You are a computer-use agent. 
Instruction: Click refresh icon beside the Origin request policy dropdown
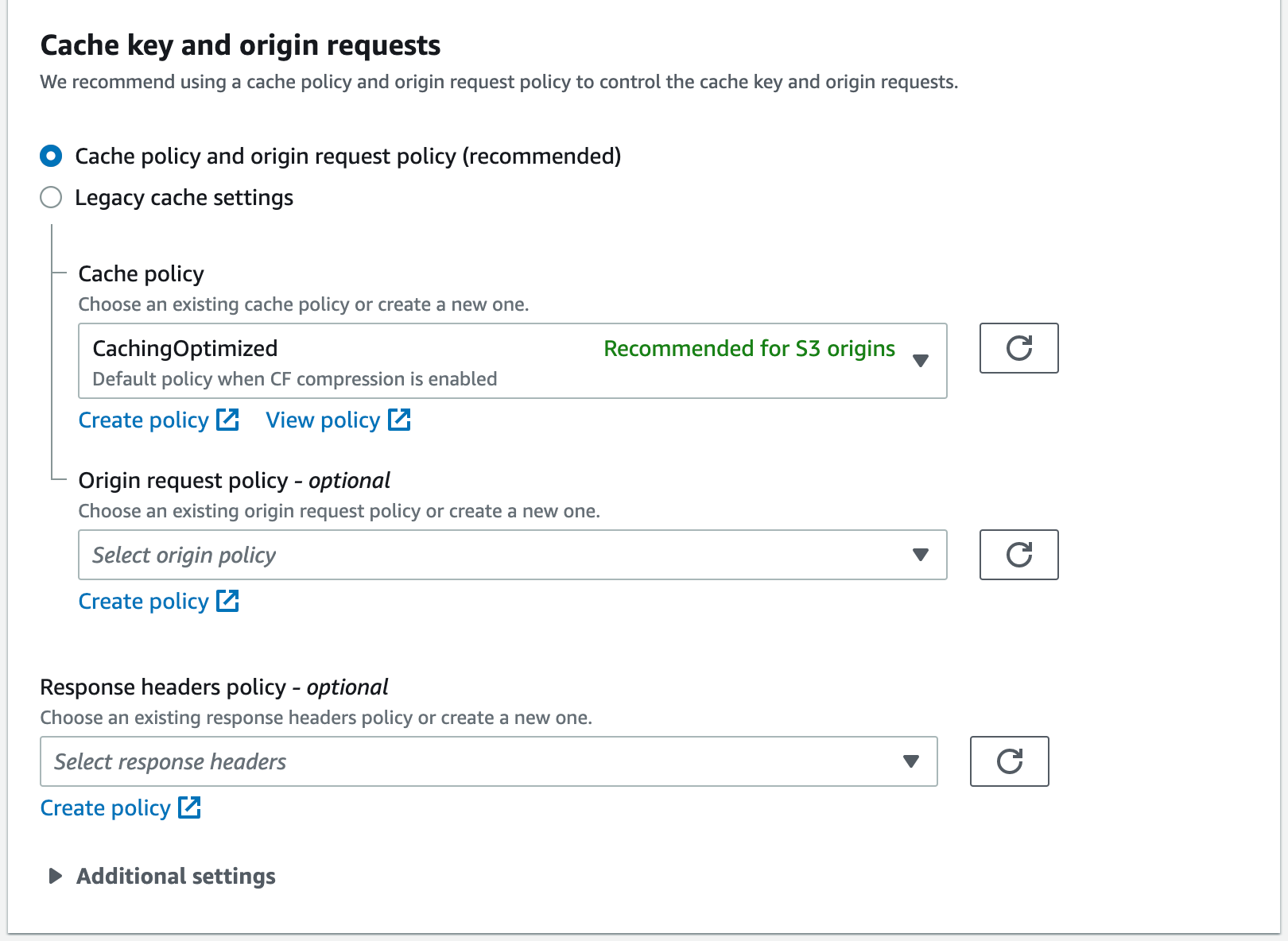click(x=1018, y=555)
